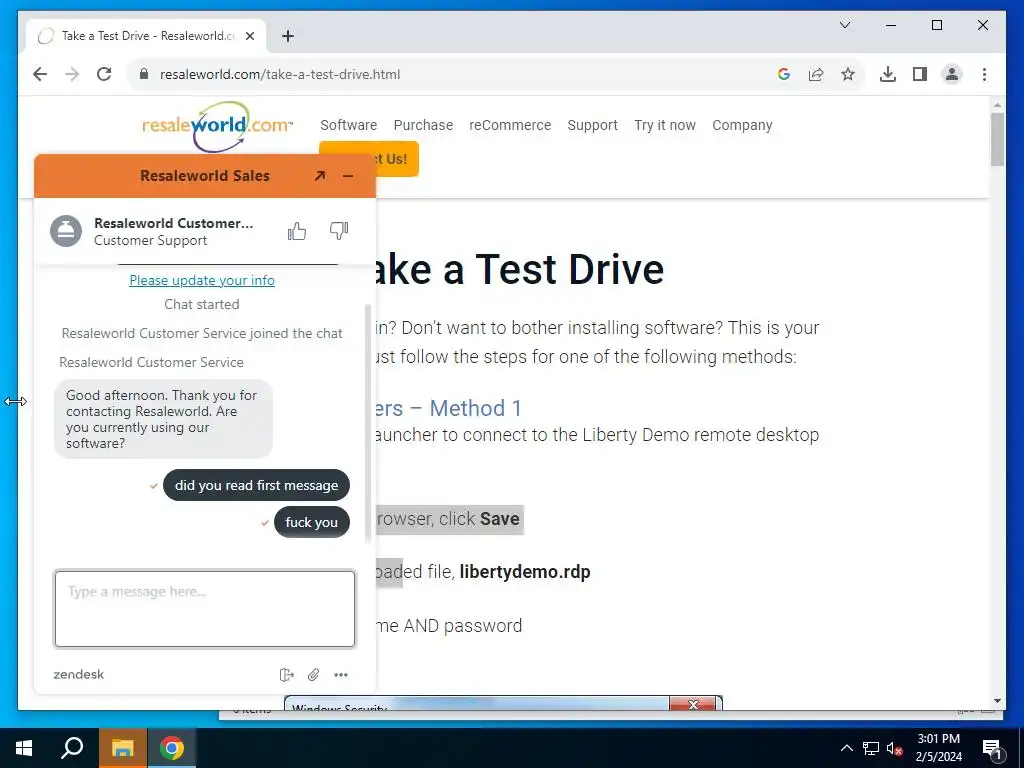Rate the chat with thumbs up

click(296, 231)
